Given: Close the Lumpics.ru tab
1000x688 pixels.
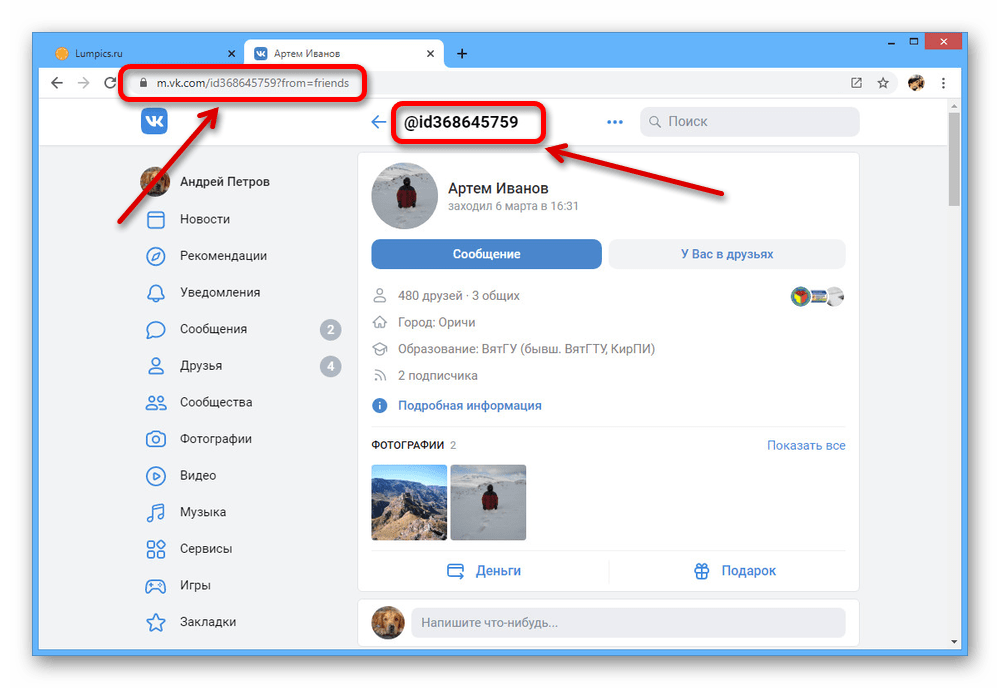Looking at the screenshot, I should pyautogui.click(x=231, y=54).
